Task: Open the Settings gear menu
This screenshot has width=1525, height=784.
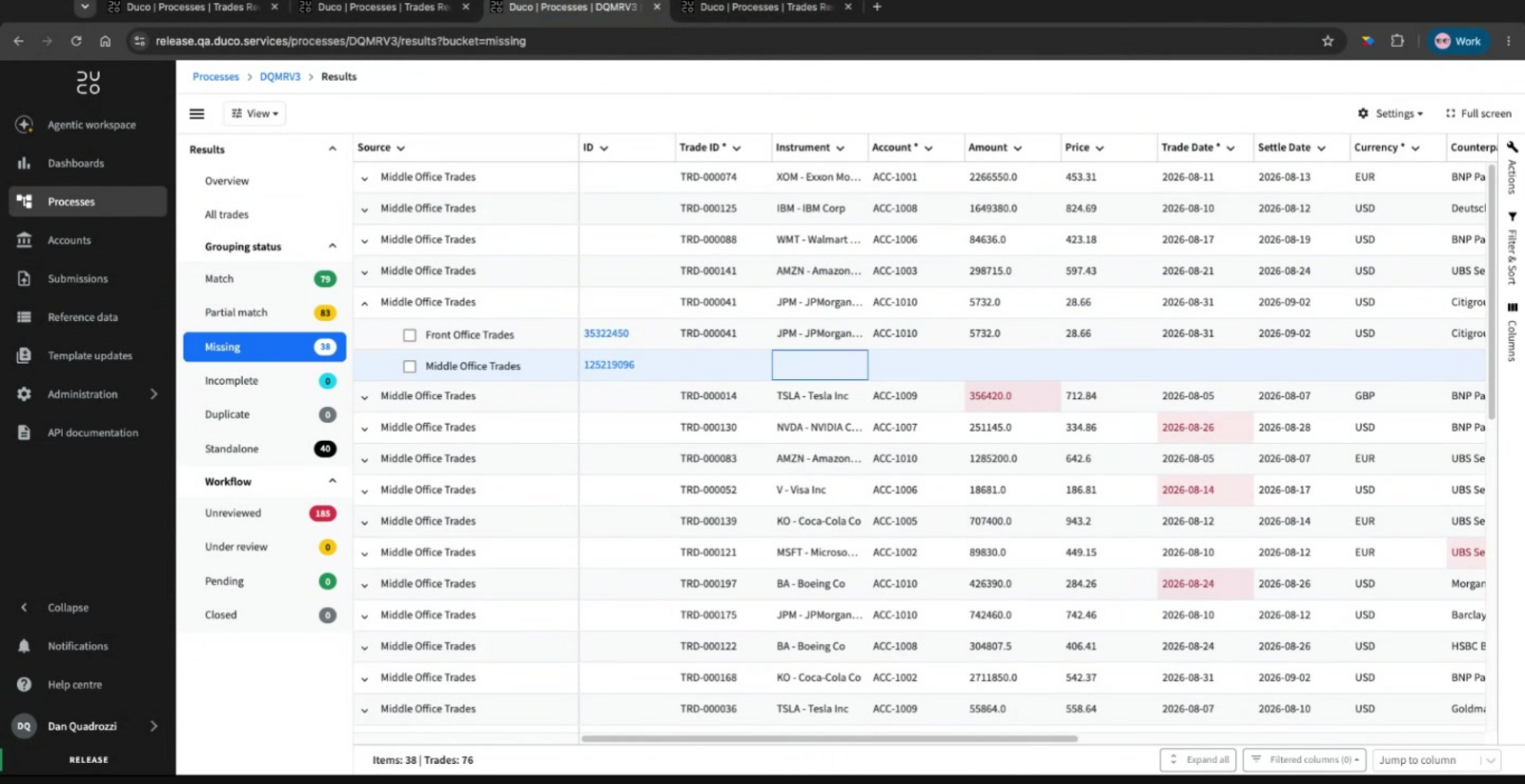Action: click(1391, 113)
